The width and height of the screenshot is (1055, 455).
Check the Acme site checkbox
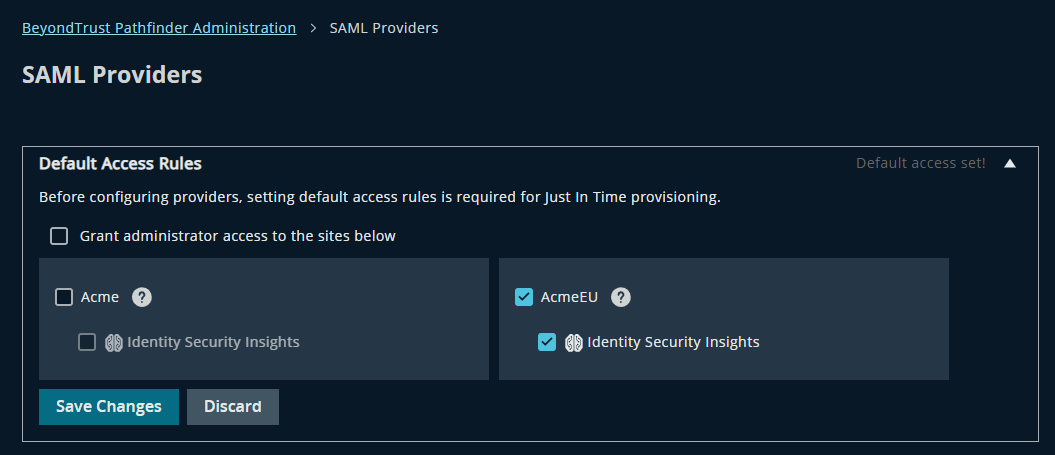point(64,297)
